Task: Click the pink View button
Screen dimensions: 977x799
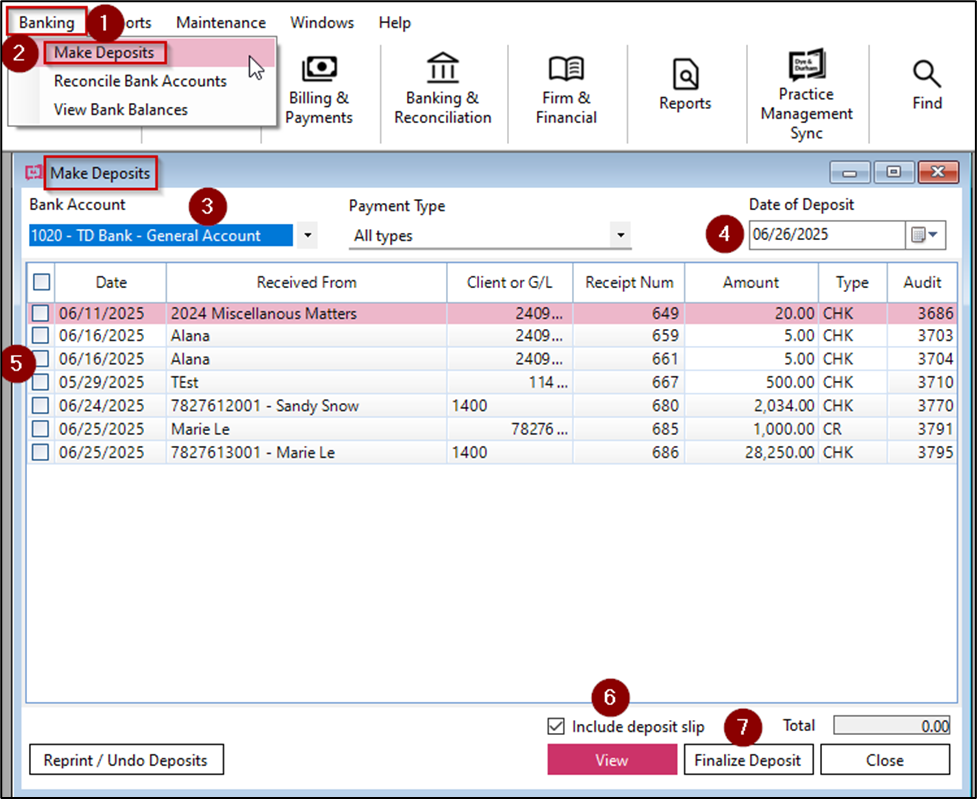Action: point(612,760)
